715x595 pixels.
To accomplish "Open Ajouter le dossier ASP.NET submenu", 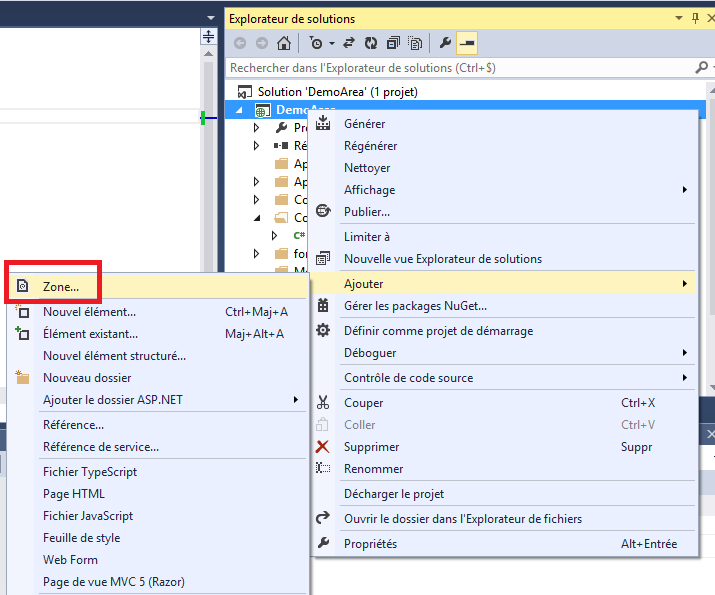I will 158,399.
